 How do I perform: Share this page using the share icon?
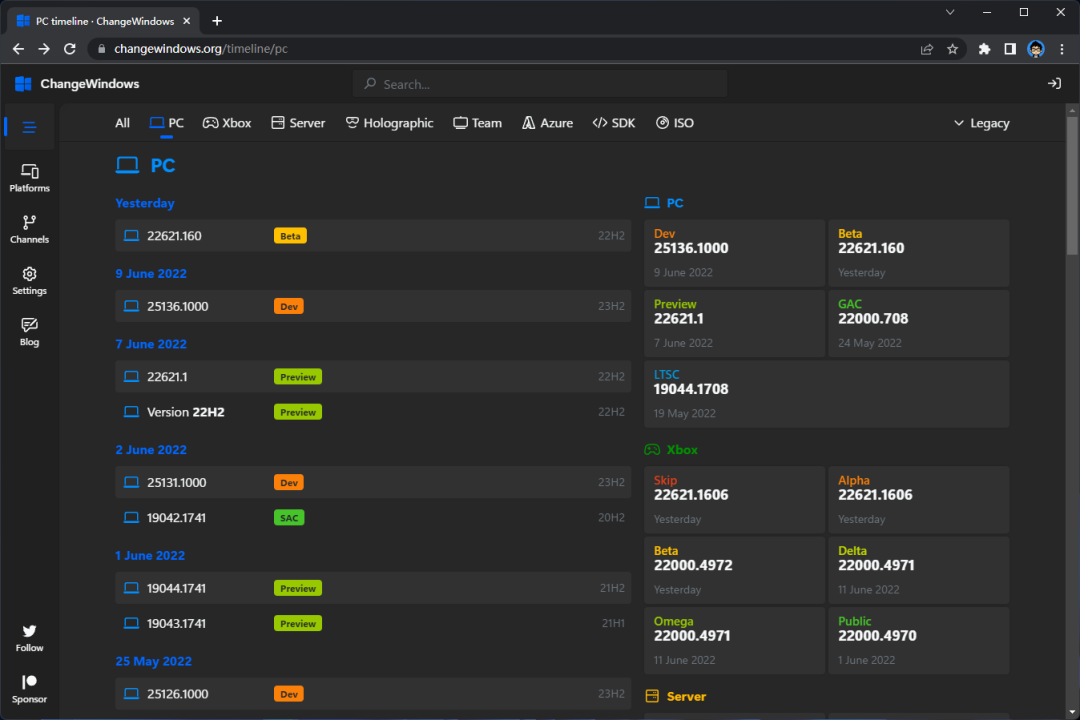926,49
